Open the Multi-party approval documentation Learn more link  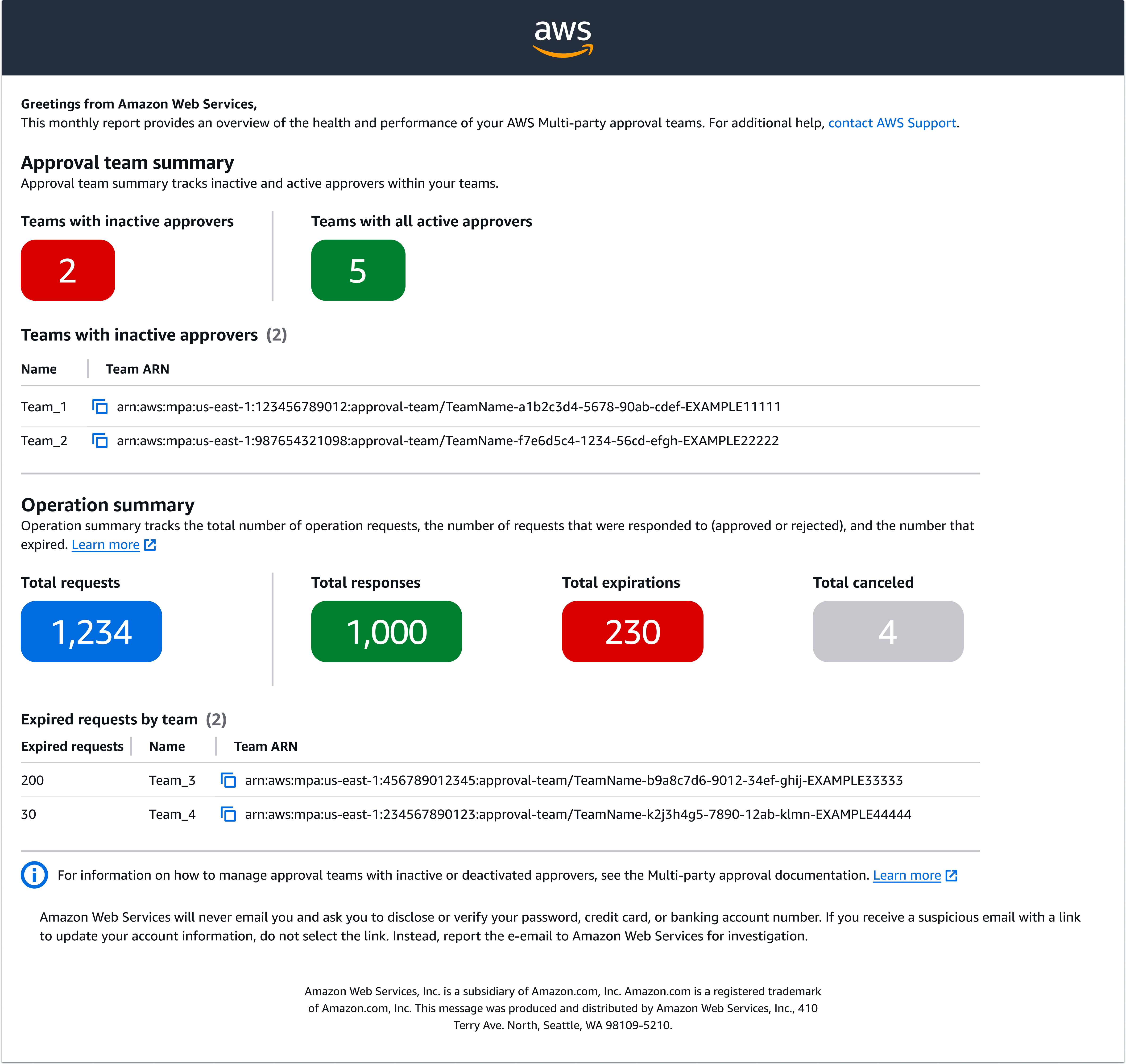point(908,875)
